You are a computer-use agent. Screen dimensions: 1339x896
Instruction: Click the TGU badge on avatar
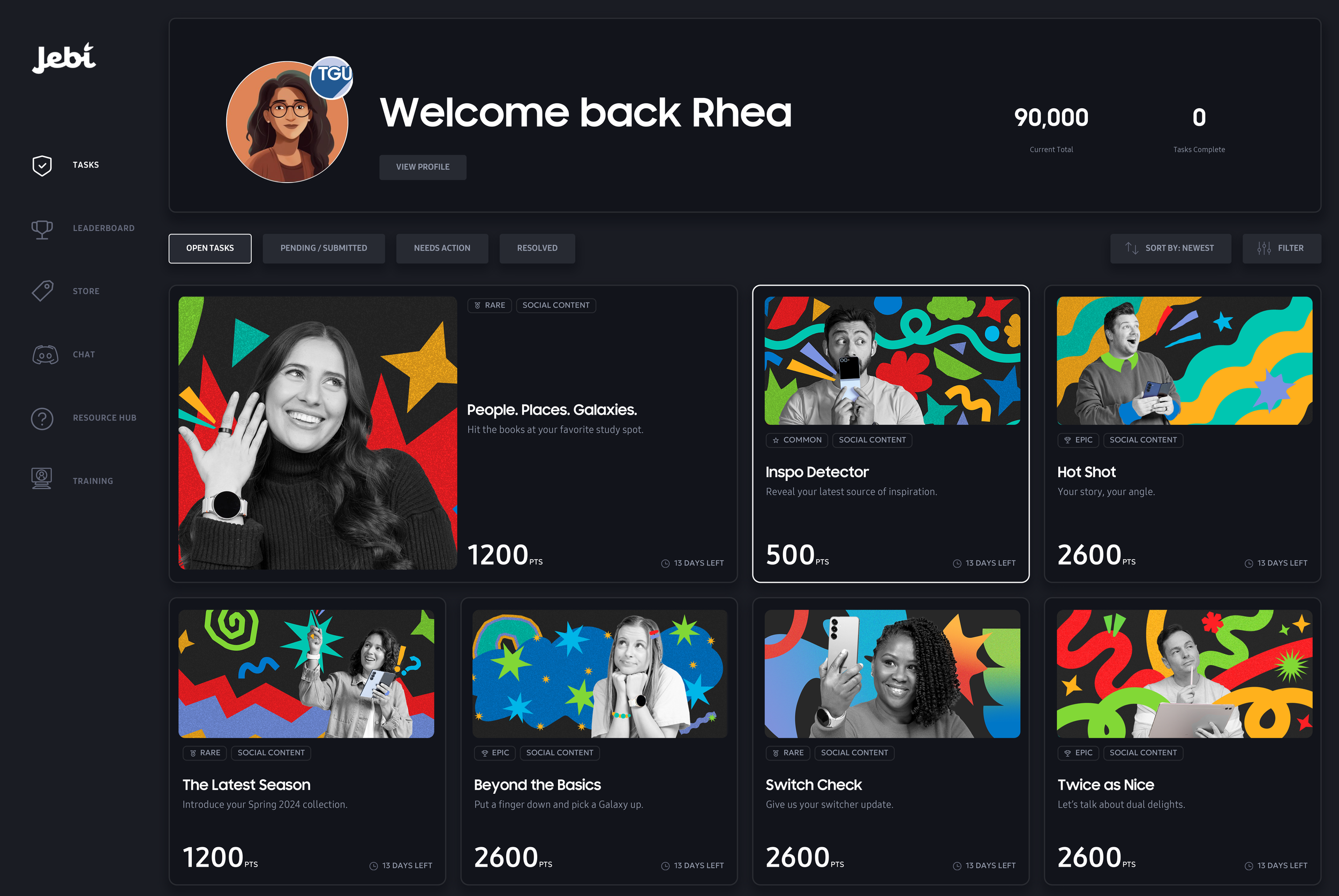pos(332,77)
